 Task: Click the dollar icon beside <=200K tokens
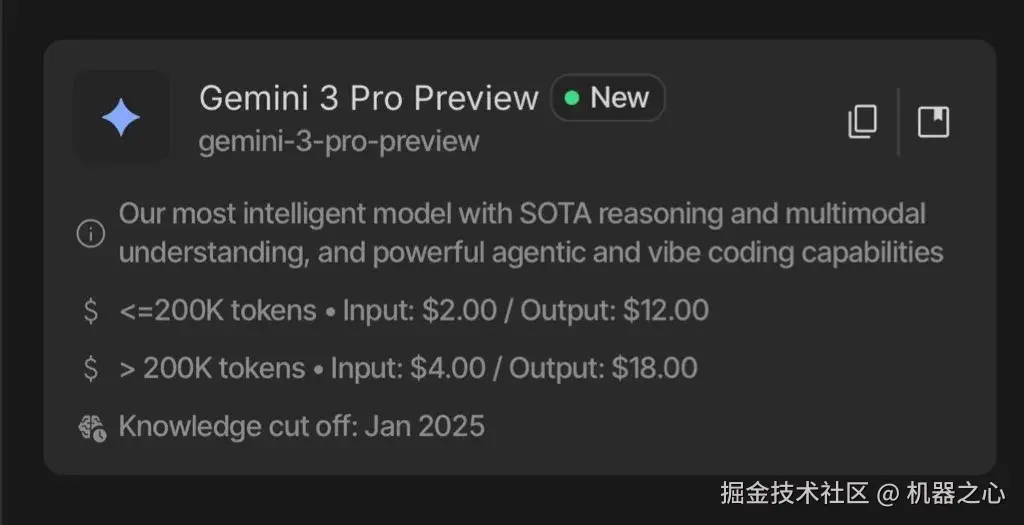pyautogui.click(x=91, y=310)
